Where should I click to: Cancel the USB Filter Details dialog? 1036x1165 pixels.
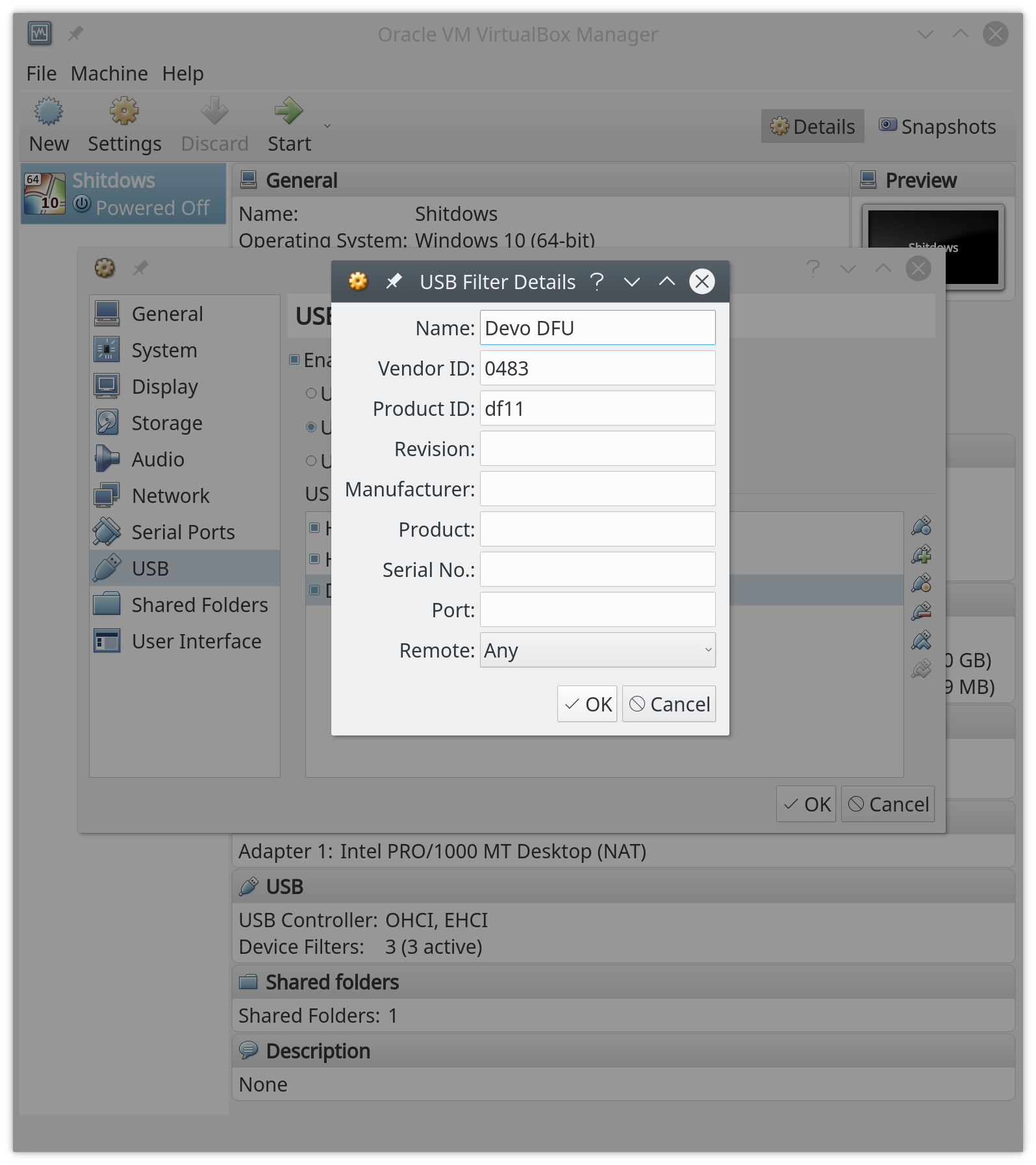pos(669,704)
